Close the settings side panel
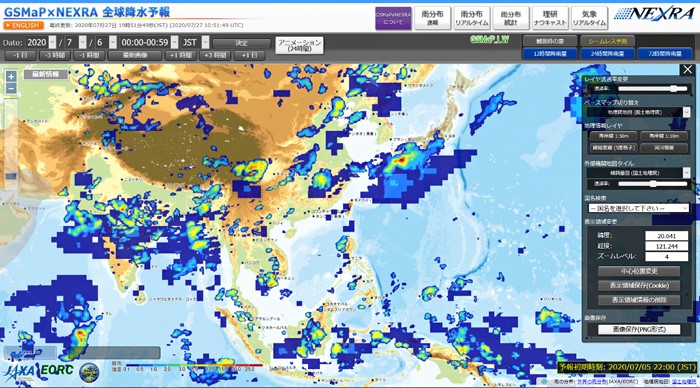 (688, 70)
